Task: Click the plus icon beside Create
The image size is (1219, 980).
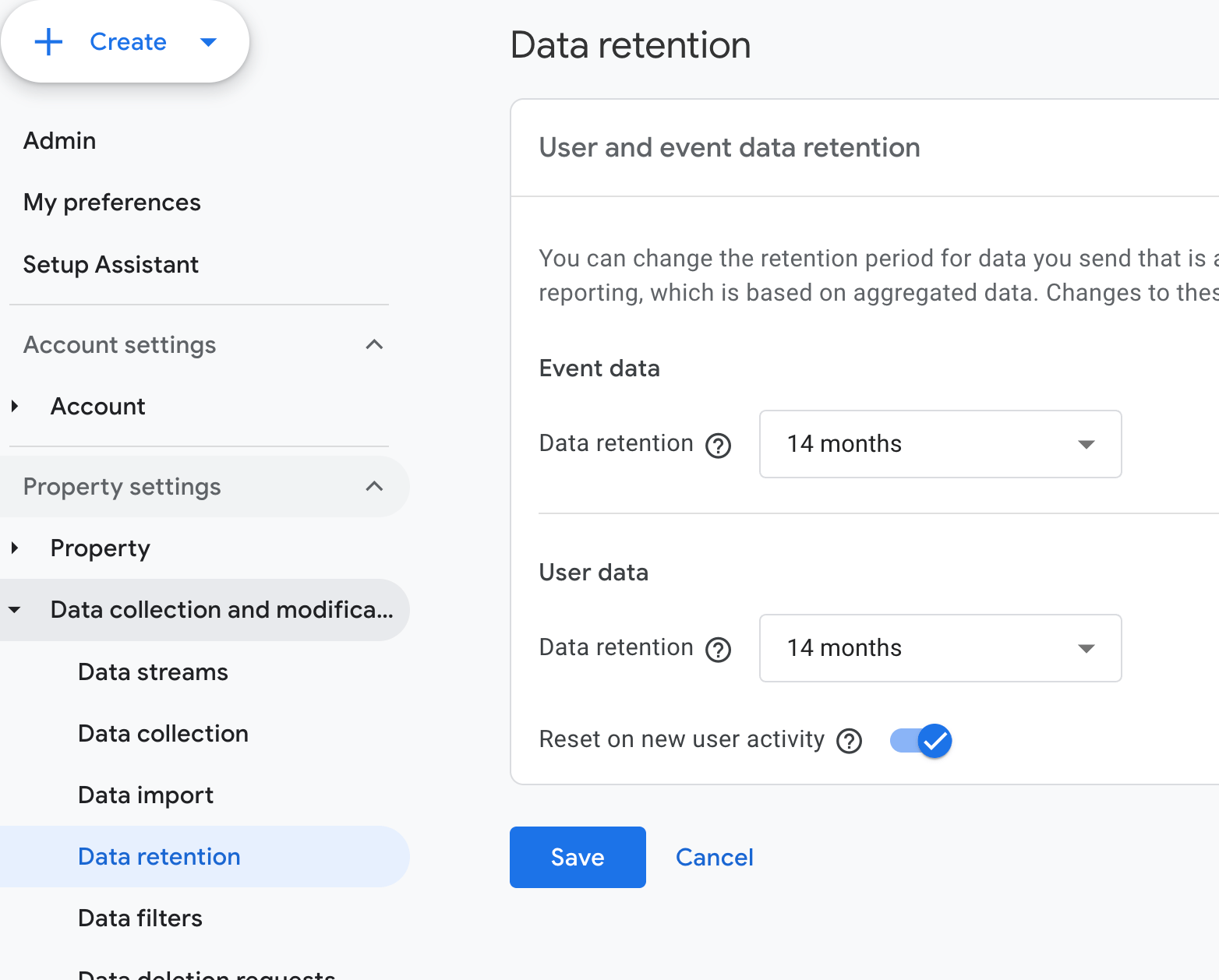Action: click(x=48, y=42)
